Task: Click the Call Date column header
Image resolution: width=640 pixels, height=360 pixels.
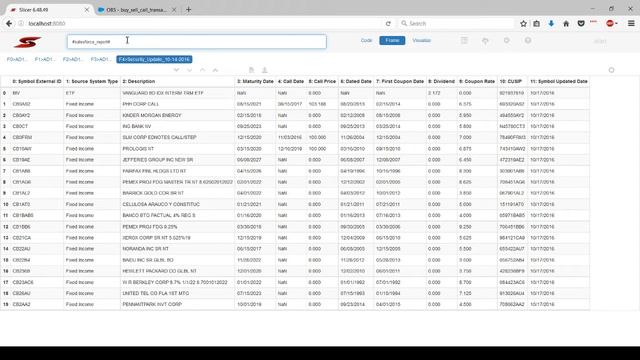Action: pos(291,82)
